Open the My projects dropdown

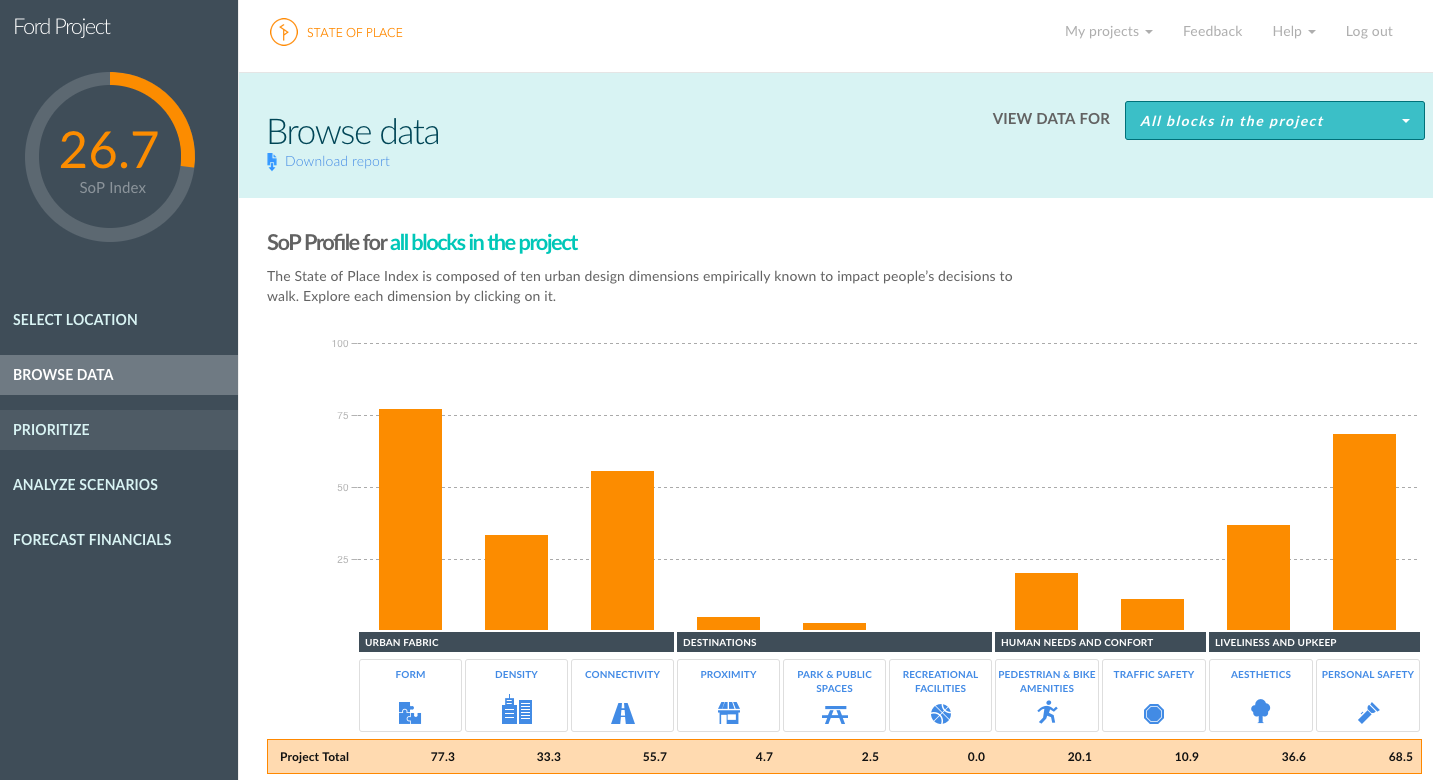(x=1108, y=32)
